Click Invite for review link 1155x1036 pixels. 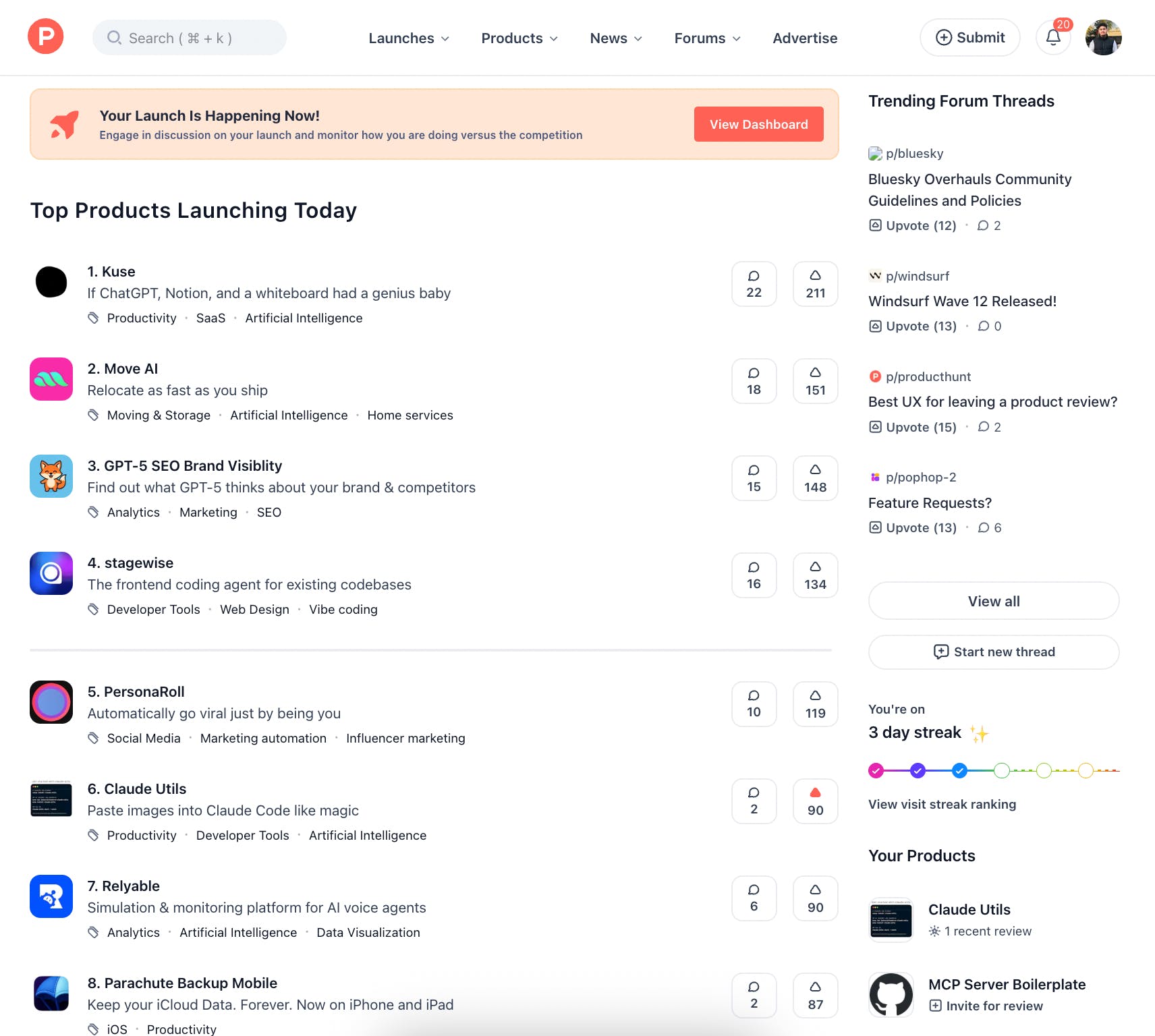(986, 1006)
